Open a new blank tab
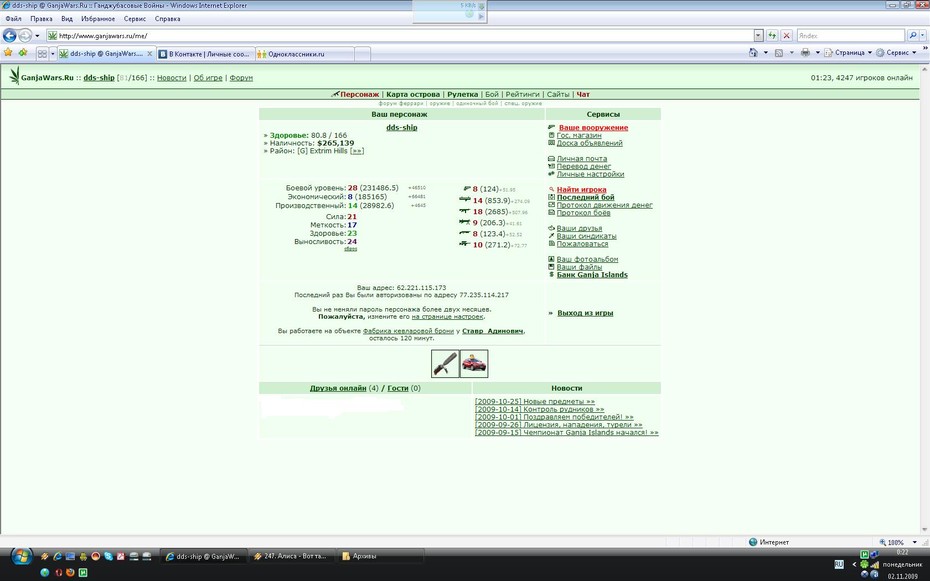930x581 pixels. (x=362, y=54)
